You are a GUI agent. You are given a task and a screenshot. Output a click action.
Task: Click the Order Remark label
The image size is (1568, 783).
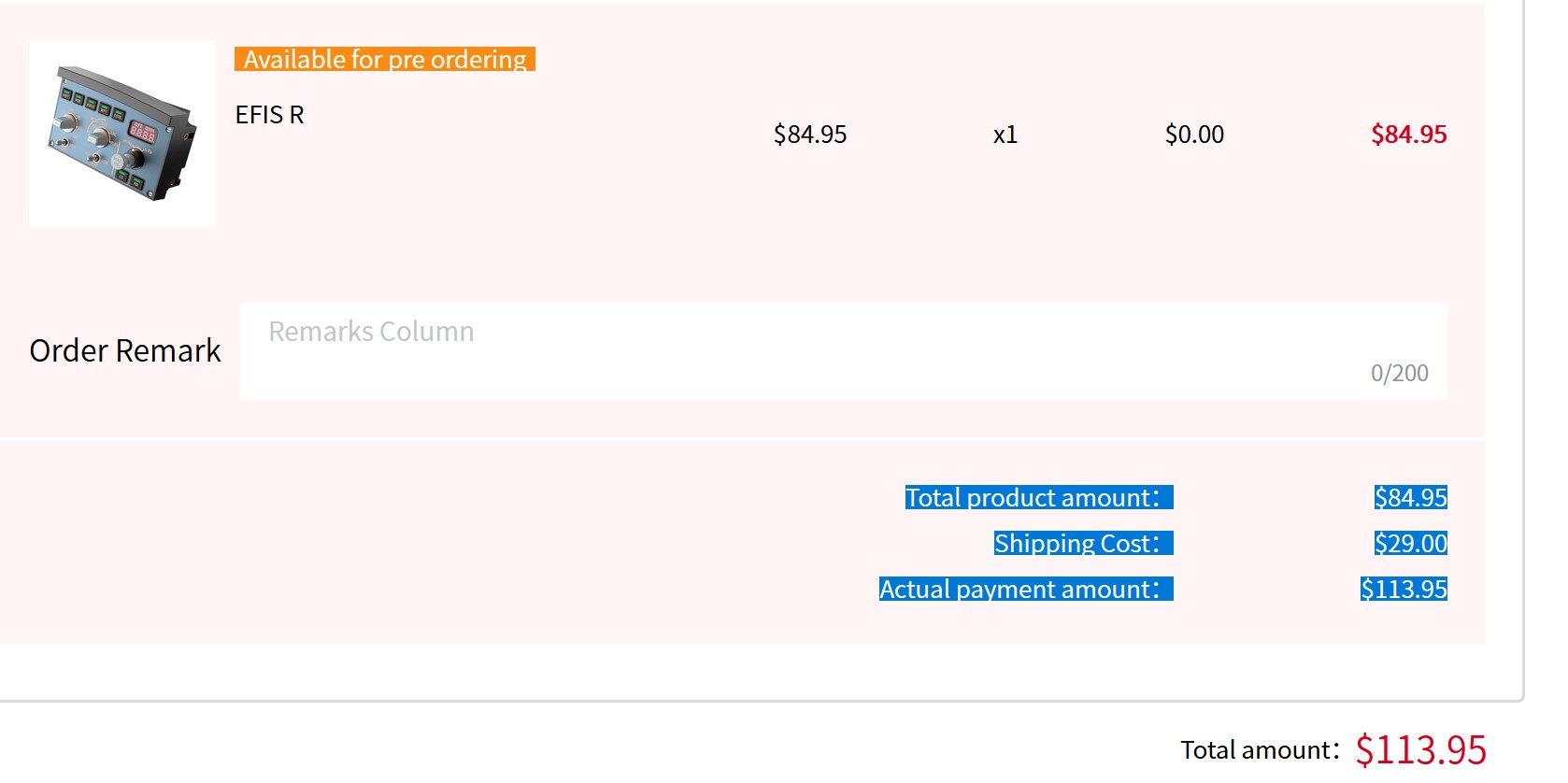click(x=125, y=350)
